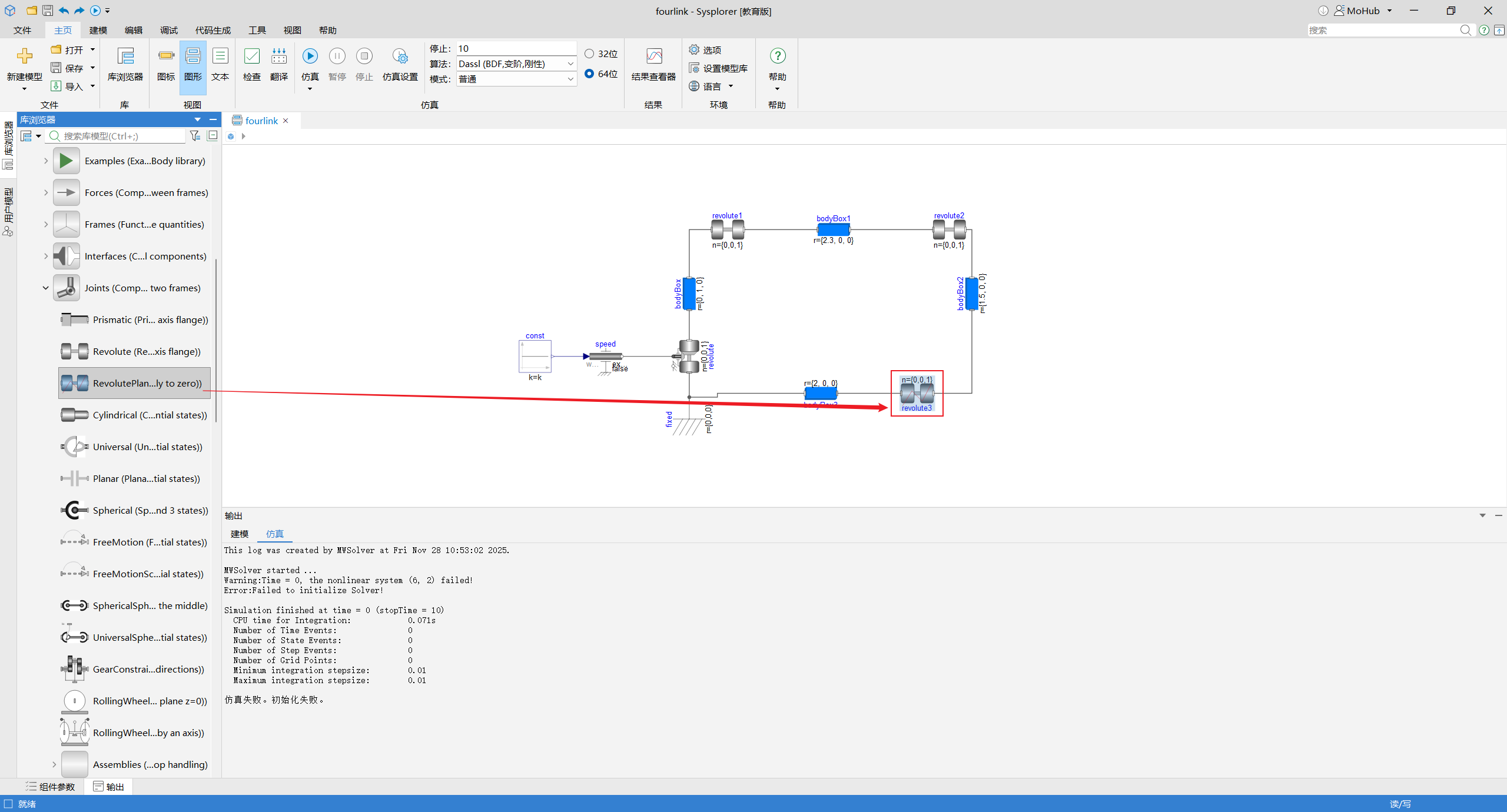
Task: Open the 结果查看器 results viewer
Action: (653, 65)
